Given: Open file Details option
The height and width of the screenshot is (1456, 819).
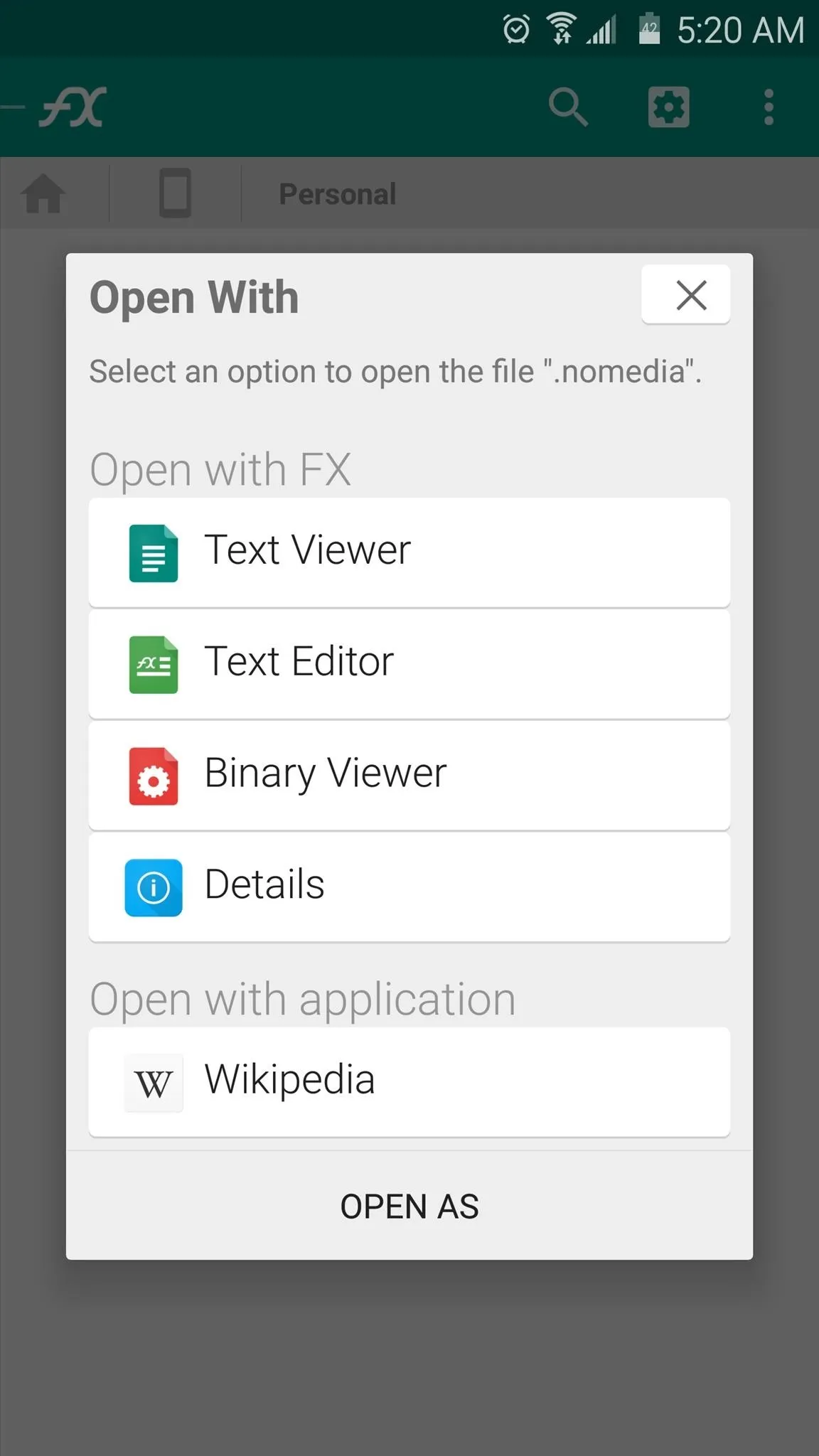Looking at the screenshot, I should (409, 887).
